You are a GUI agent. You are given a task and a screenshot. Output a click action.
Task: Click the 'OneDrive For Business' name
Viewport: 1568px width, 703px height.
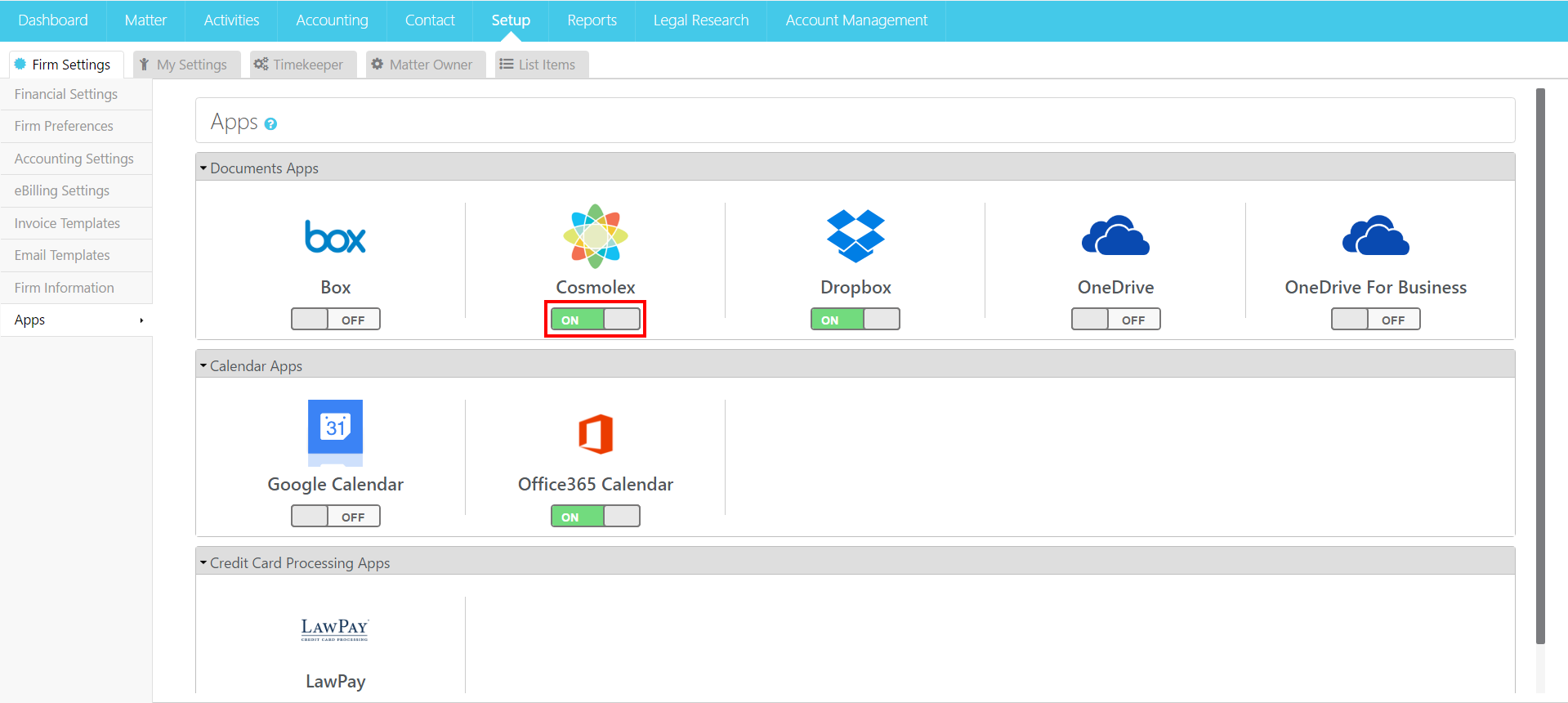(1376, 287)
